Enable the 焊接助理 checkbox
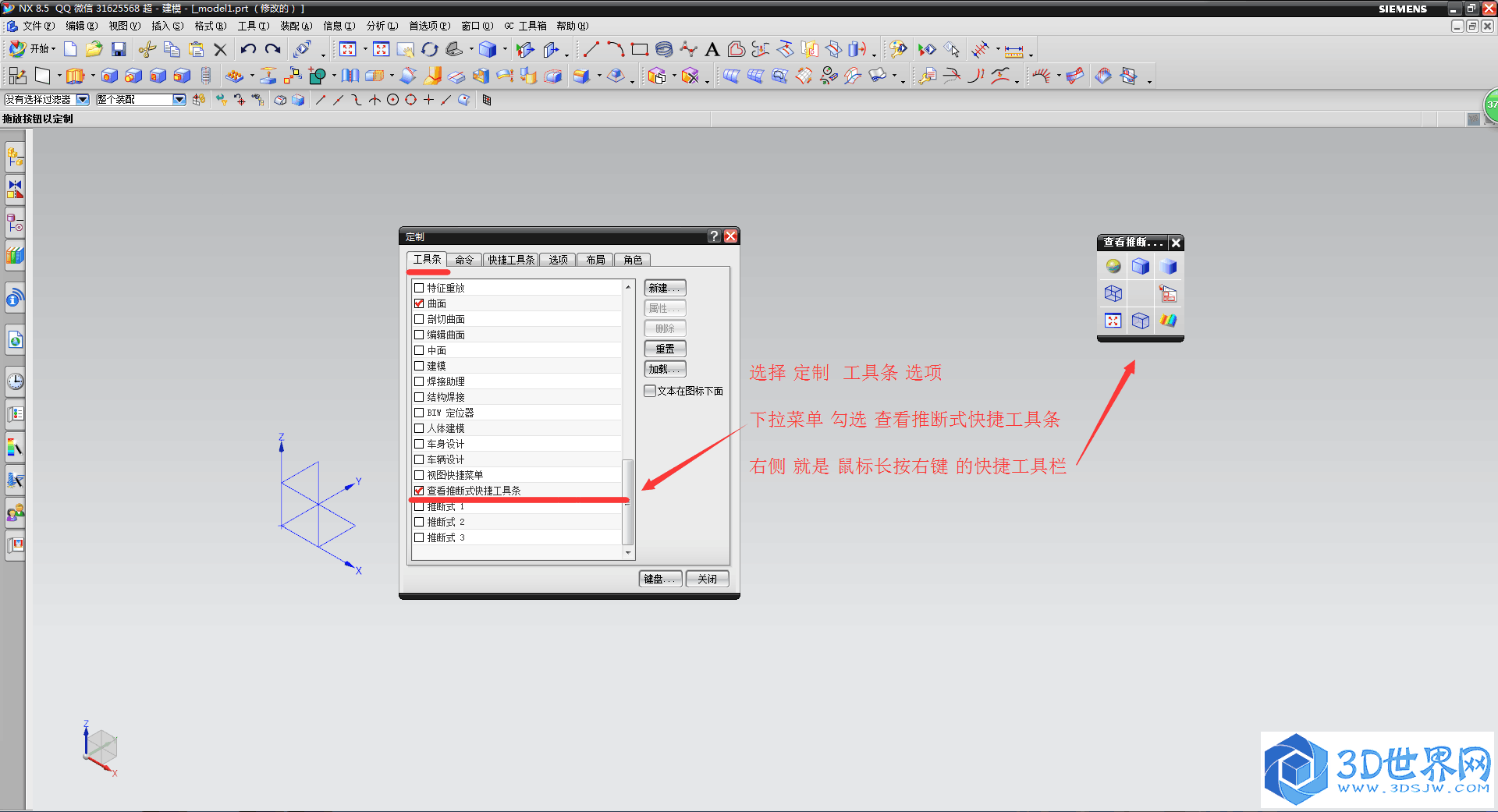Image resolution: width=1498 pixels, height=812 pixels. click(419, 381)
